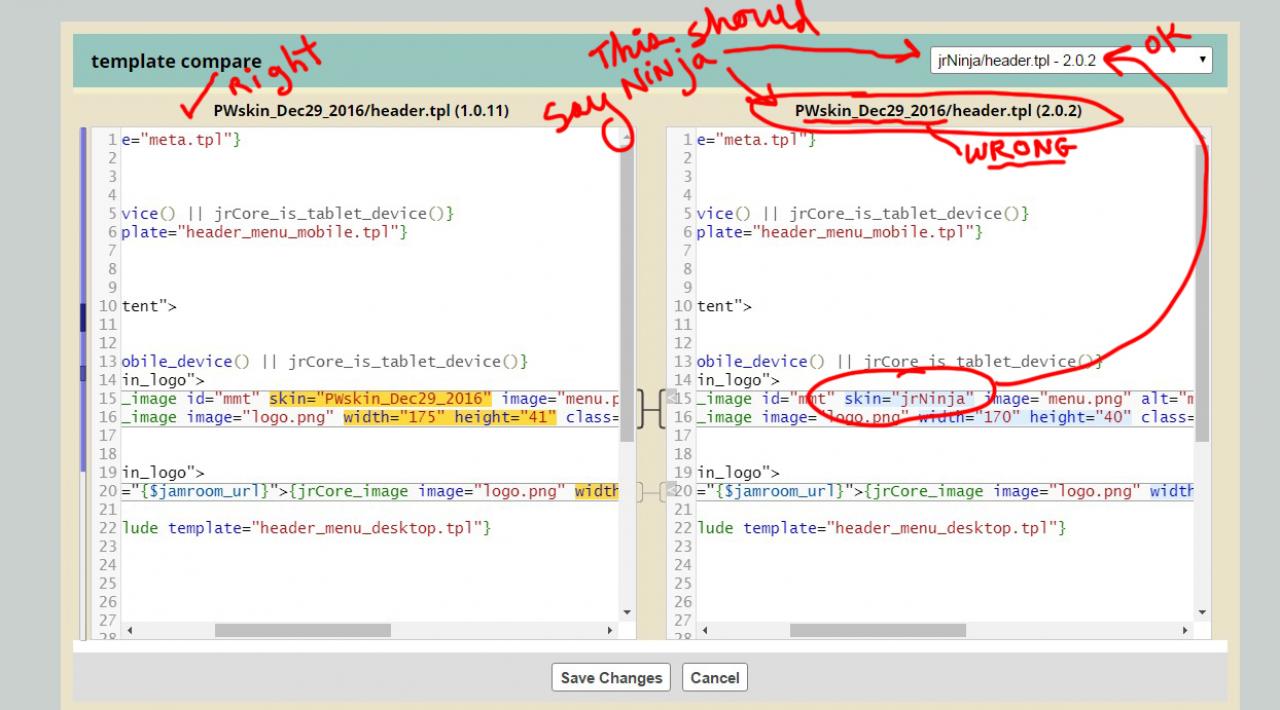Image resolution: width=1280 pixels, height=710 pixels.
Task: Click line number 10 in the right pane gutter
Action: pos(684,306)
